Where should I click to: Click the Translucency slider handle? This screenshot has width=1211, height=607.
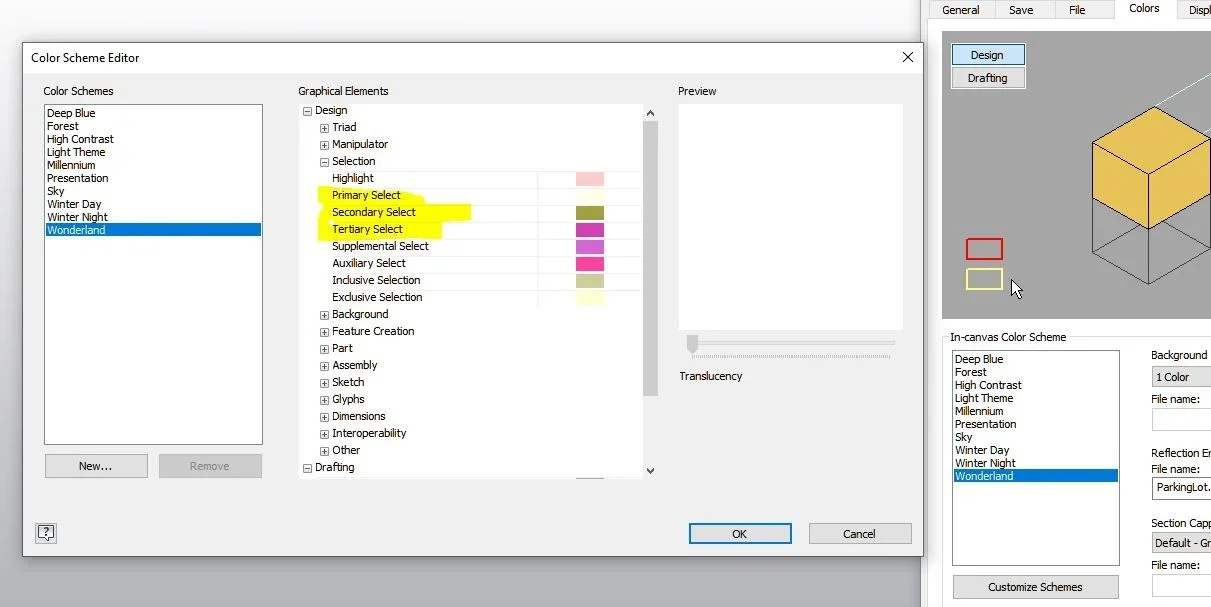click(691, 345)
